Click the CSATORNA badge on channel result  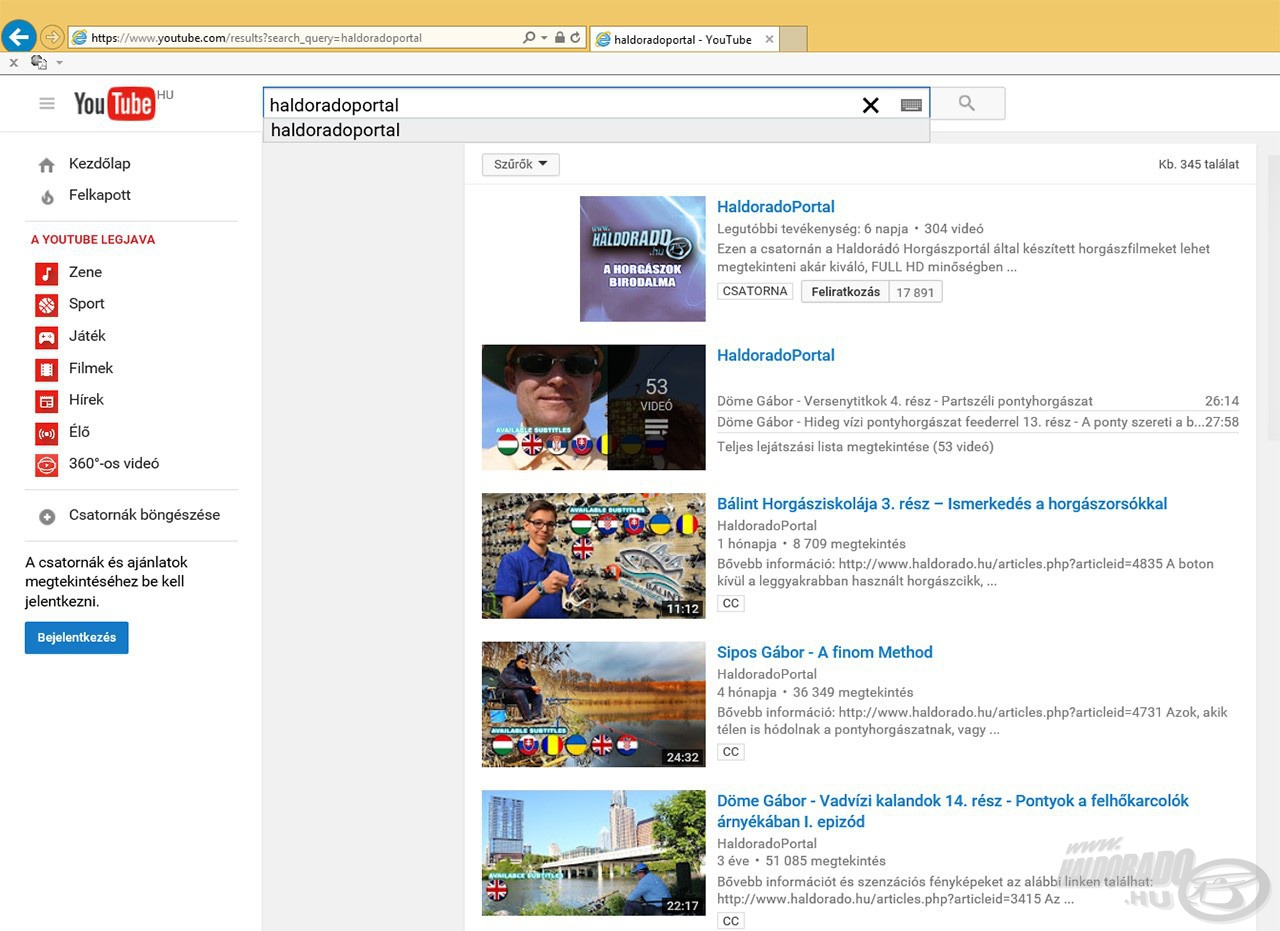(x=755, y=292)
